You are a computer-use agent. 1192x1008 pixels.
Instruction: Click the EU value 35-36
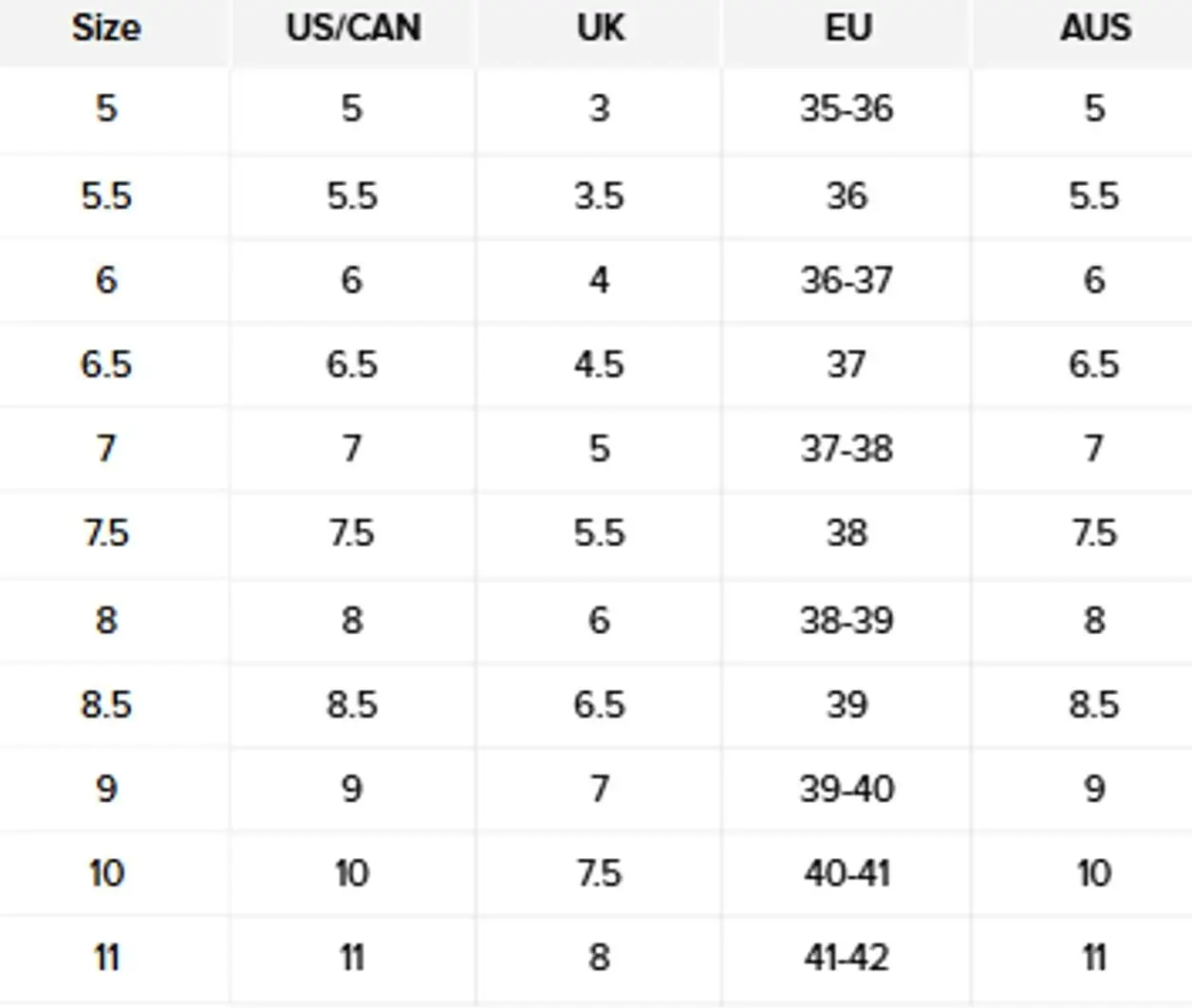[x=847, y=108]
